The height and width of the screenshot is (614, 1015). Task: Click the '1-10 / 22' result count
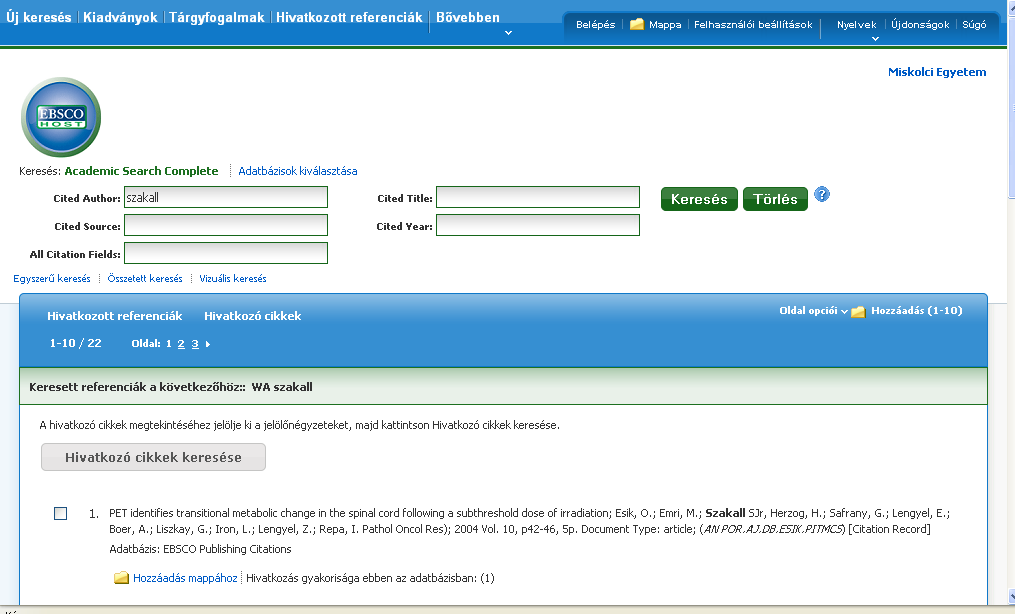76,343
